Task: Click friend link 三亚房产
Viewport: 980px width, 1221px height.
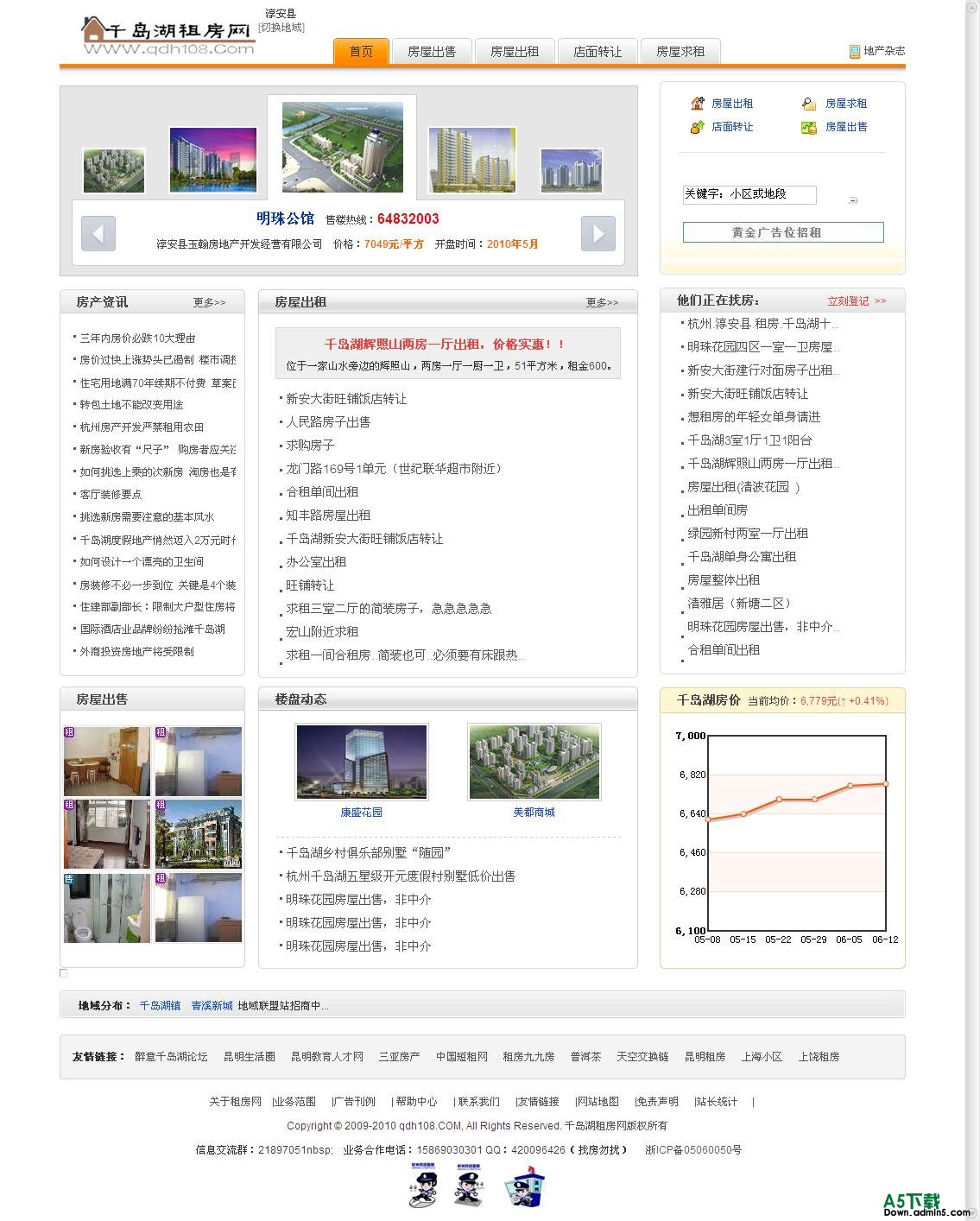Action: coord(399,1057)
